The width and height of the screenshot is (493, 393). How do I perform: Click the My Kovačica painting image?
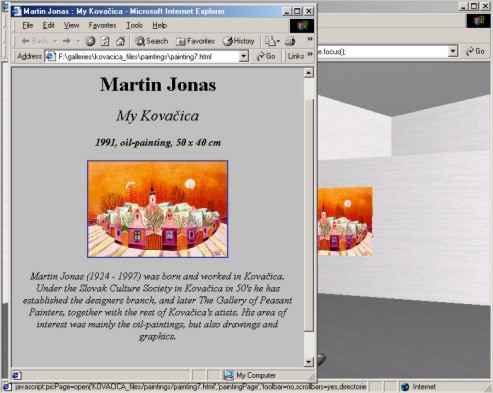pos(157,209)
